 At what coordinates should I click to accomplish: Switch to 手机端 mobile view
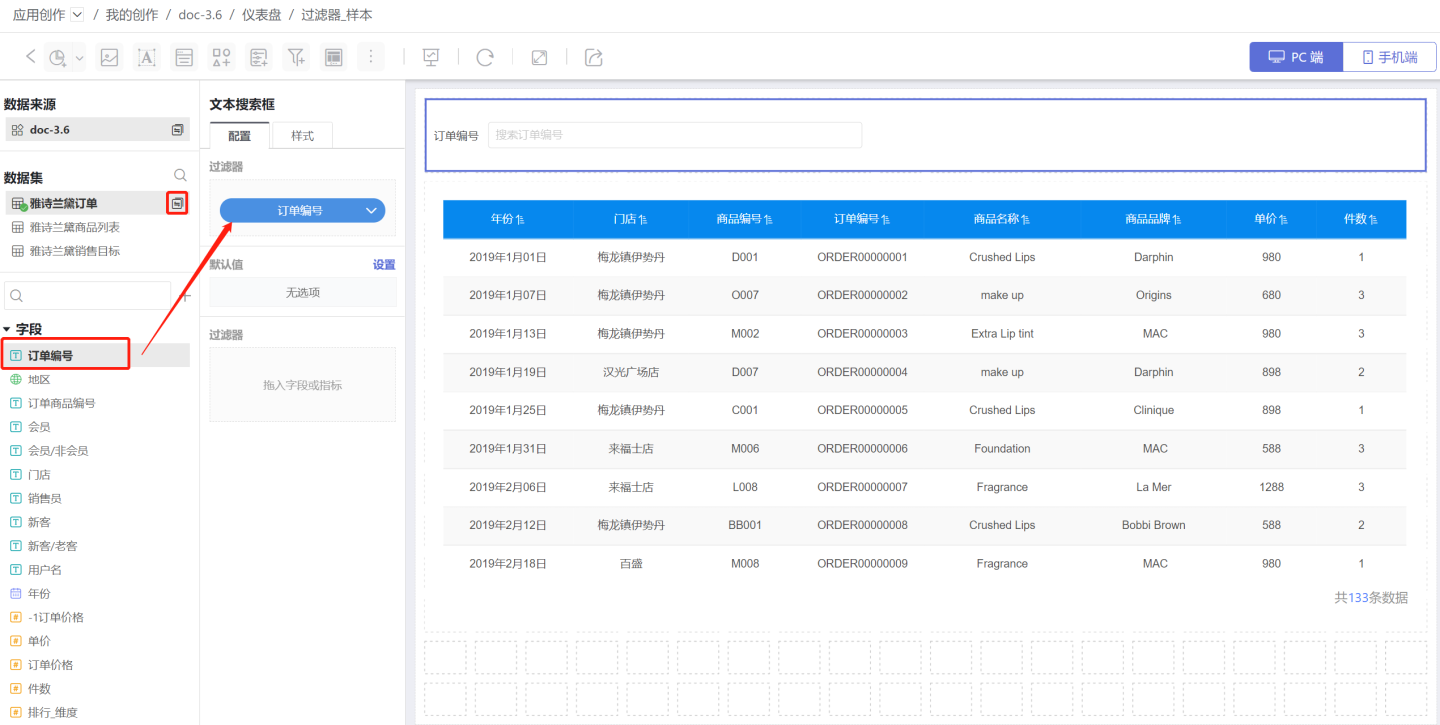pyautogui.click(x=1389, y=57)
